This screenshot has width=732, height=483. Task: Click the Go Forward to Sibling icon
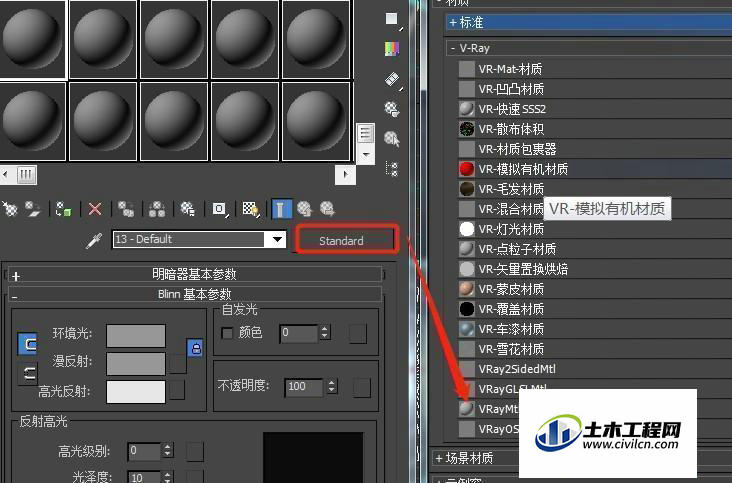click(x=328, y=209)
